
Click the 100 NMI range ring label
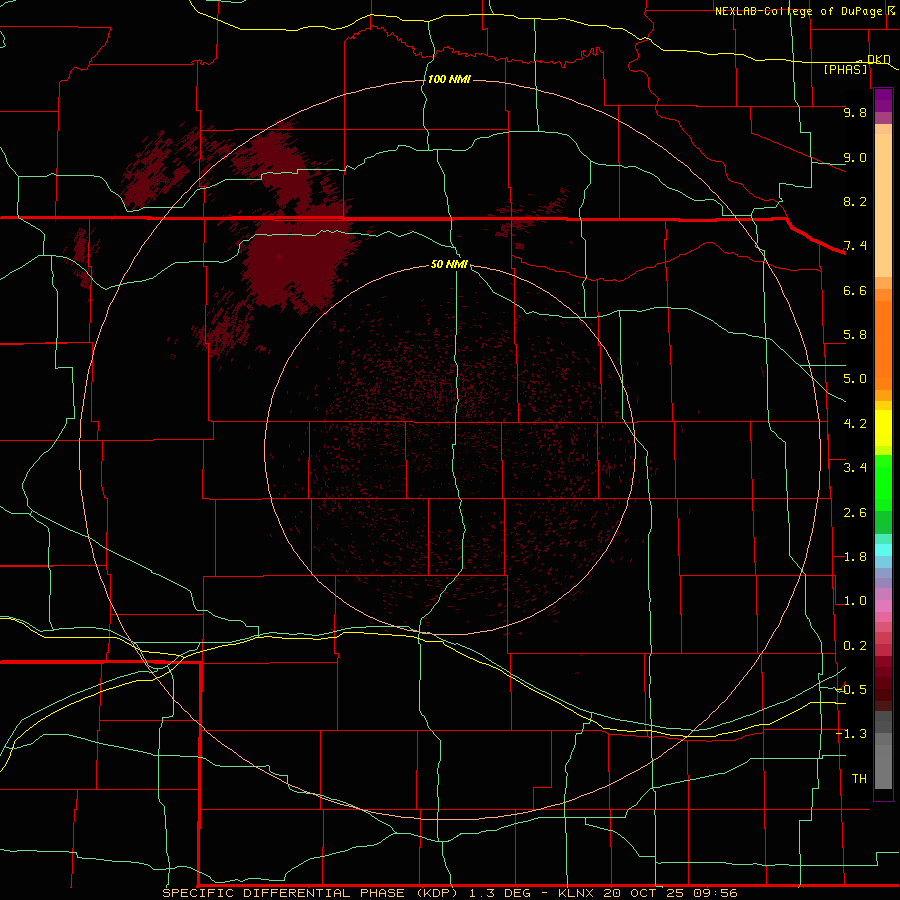tap(449, 79)
